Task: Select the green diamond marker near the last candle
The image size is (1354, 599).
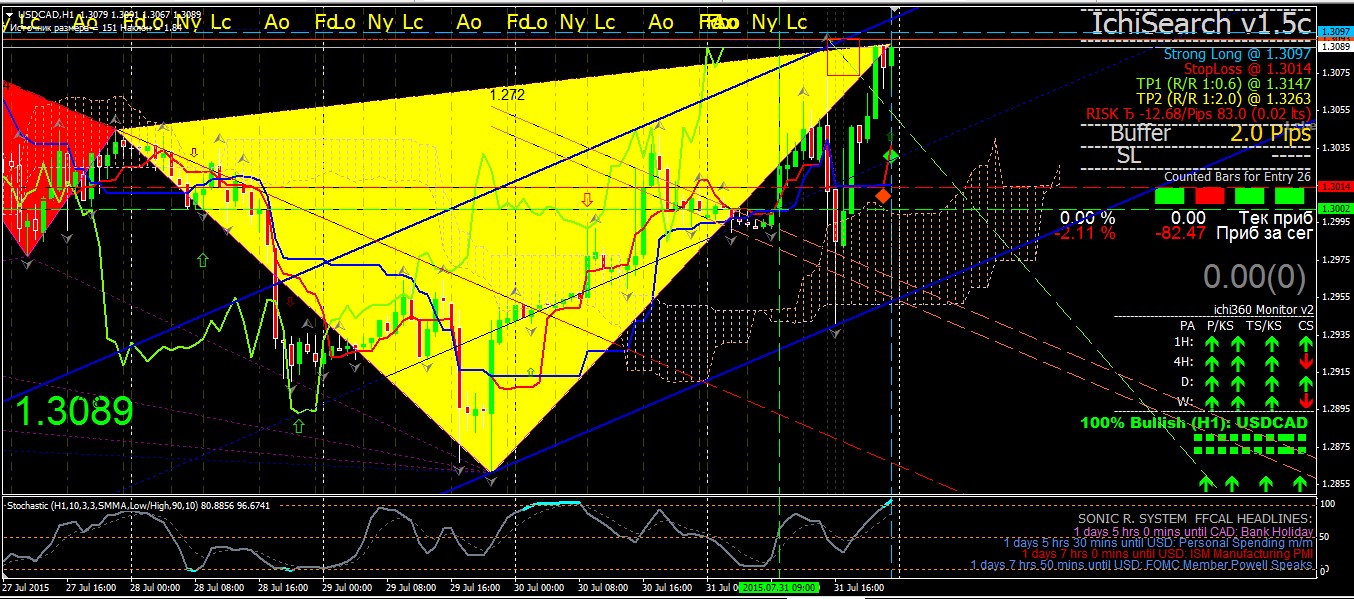Action: click(x=893, y=154)
